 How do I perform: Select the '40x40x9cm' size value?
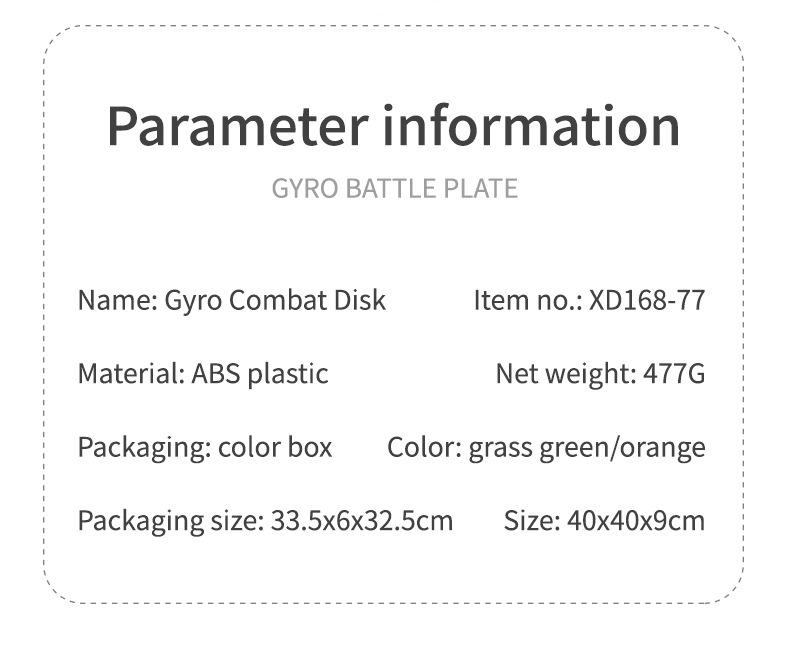click(x=635, y=521)
